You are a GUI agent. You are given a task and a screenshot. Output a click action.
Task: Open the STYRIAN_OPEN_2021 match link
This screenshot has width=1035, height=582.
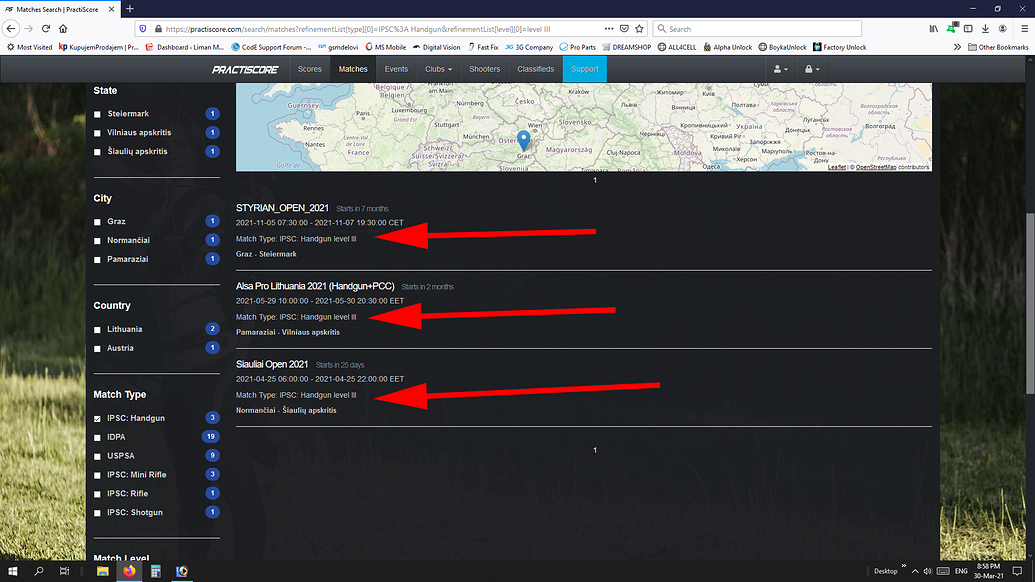[282, 208]
